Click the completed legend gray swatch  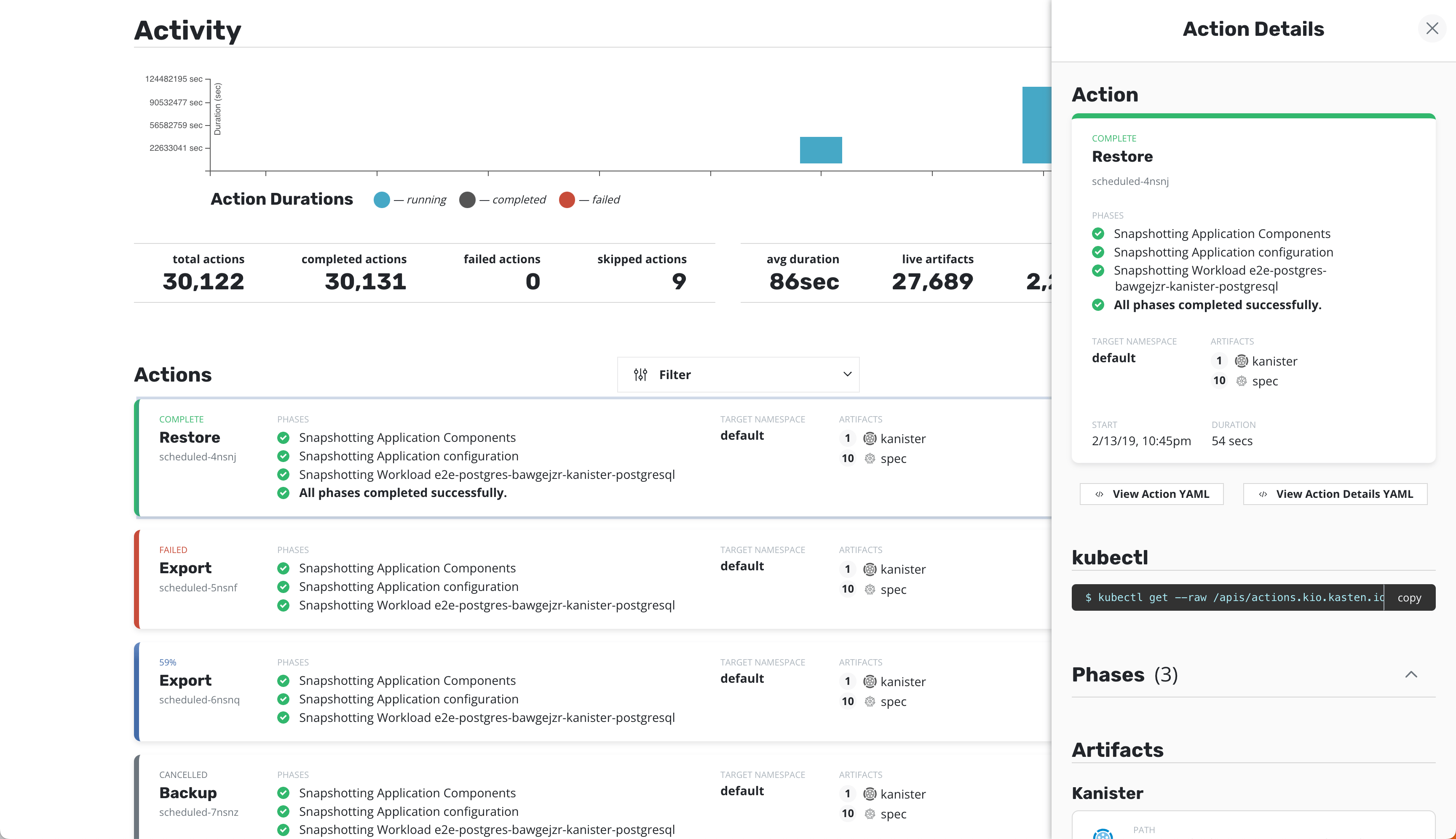(x=467, y=200)
